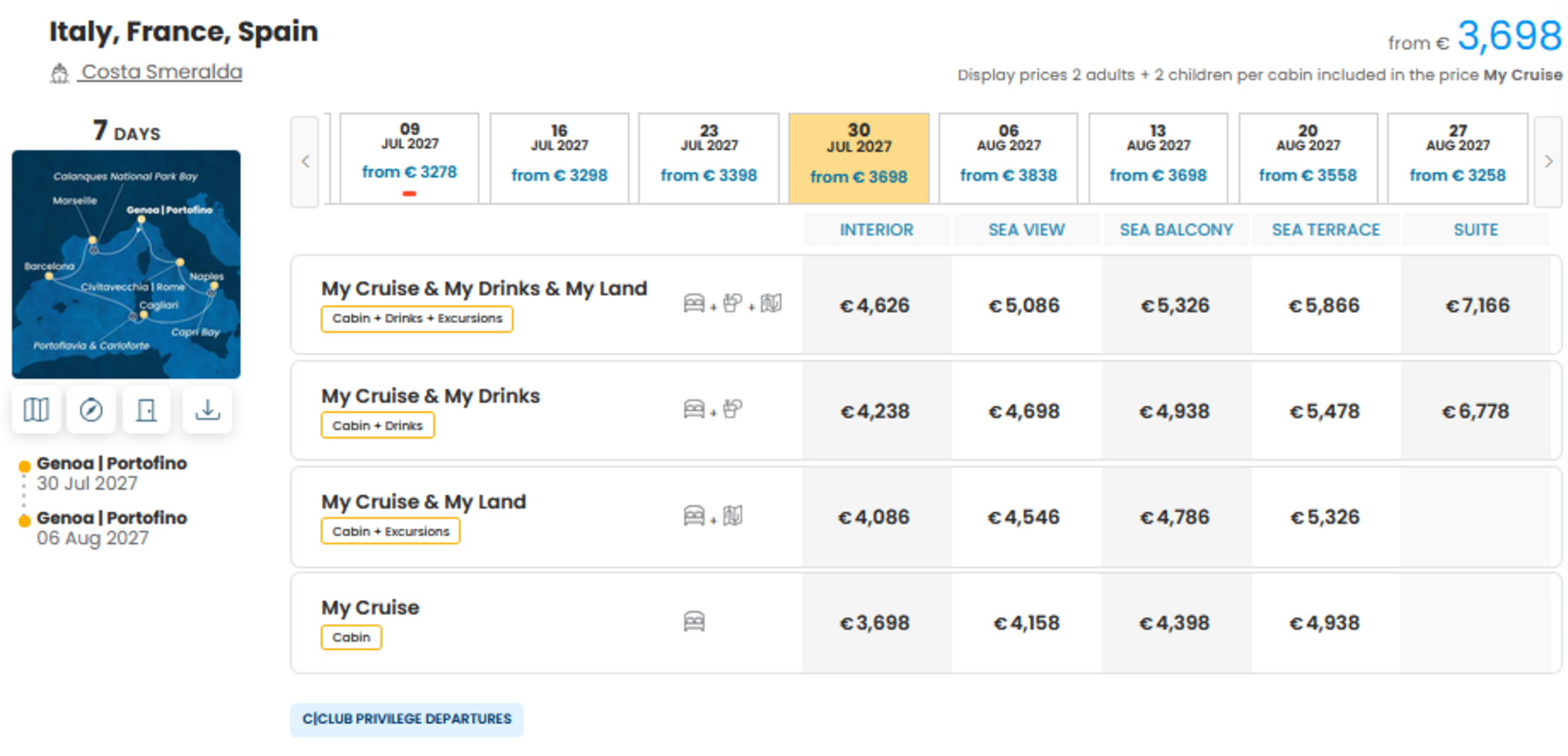Click the Cabin + Drinks tag
Image resolution: width=1568 pixels, height=756 pixels.
[377, 425]
